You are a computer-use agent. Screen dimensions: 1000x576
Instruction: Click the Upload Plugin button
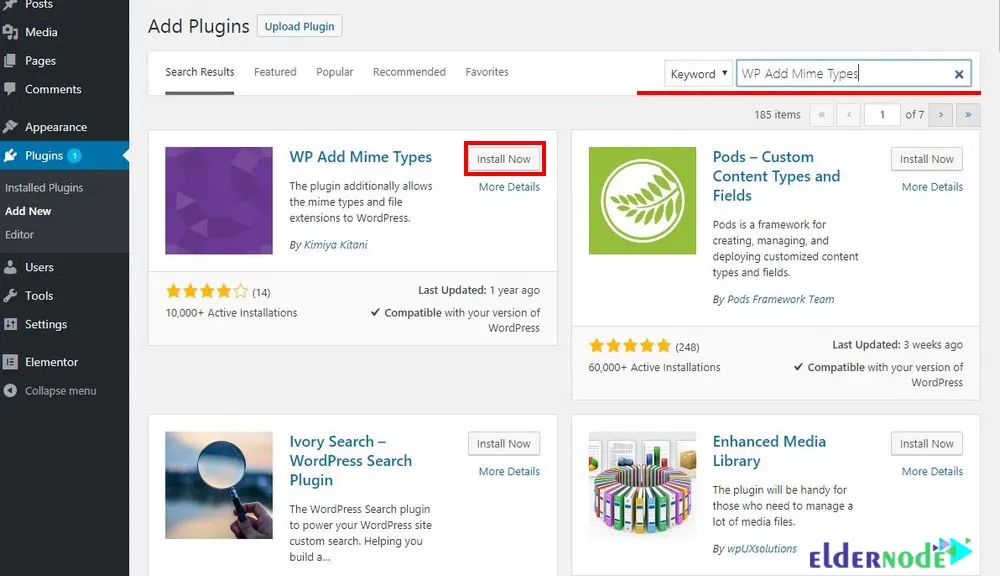tap(299, 26)
